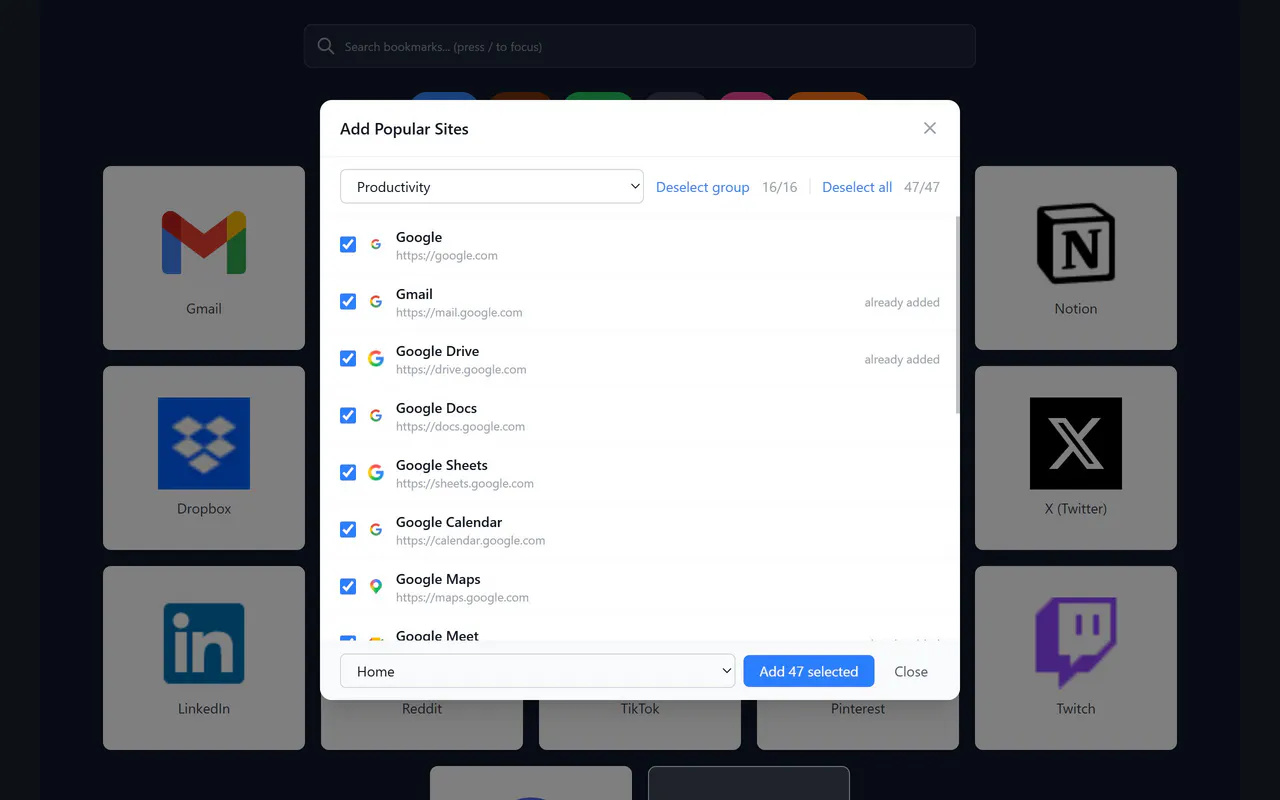
Task: Click the Deselect group link
Action: tap(702, 187)
